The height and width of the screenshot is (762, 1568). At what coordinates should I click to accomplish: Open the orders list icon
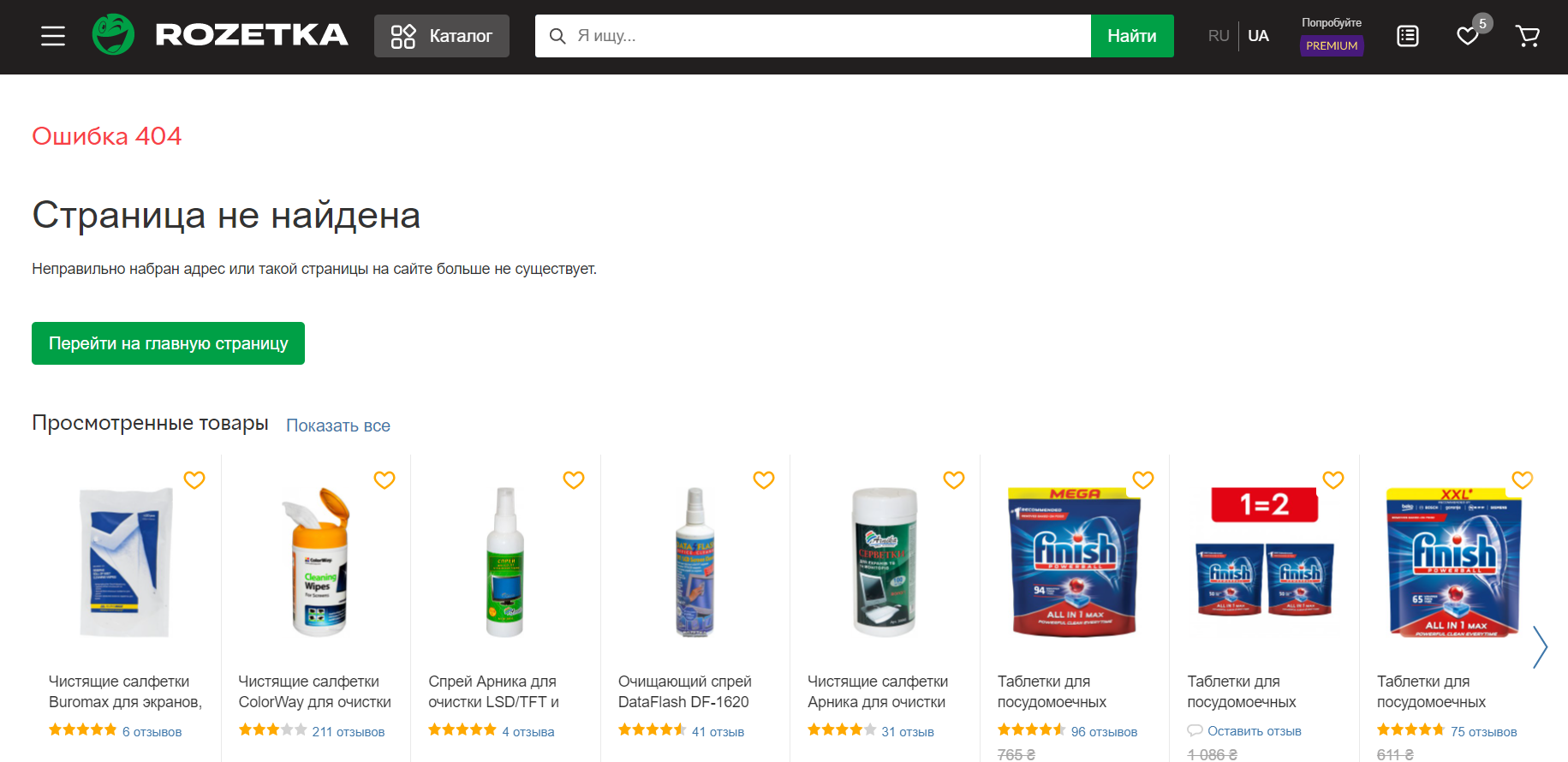[x=1408, y=36]
